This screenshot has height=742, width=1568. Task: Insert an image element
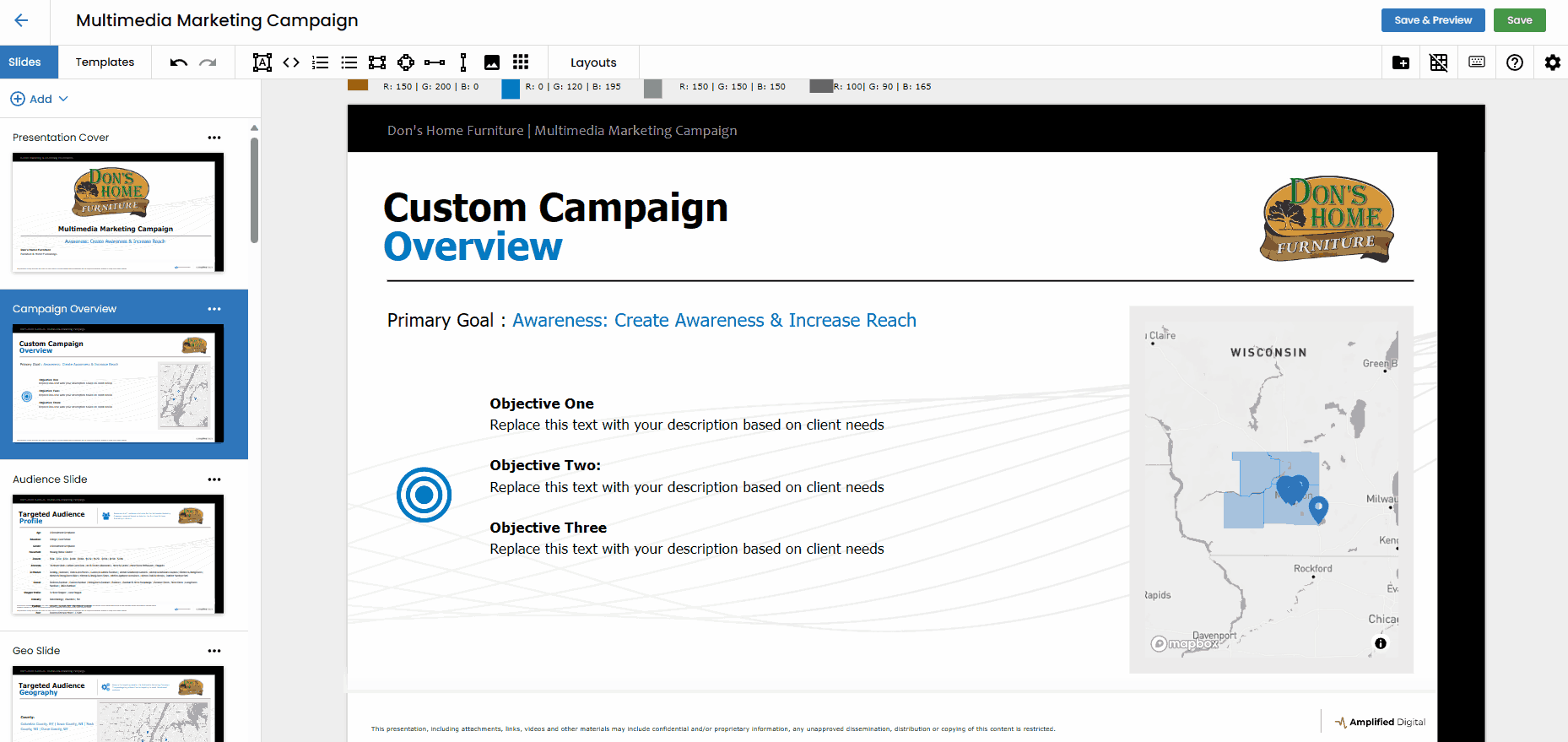[492, 62]
